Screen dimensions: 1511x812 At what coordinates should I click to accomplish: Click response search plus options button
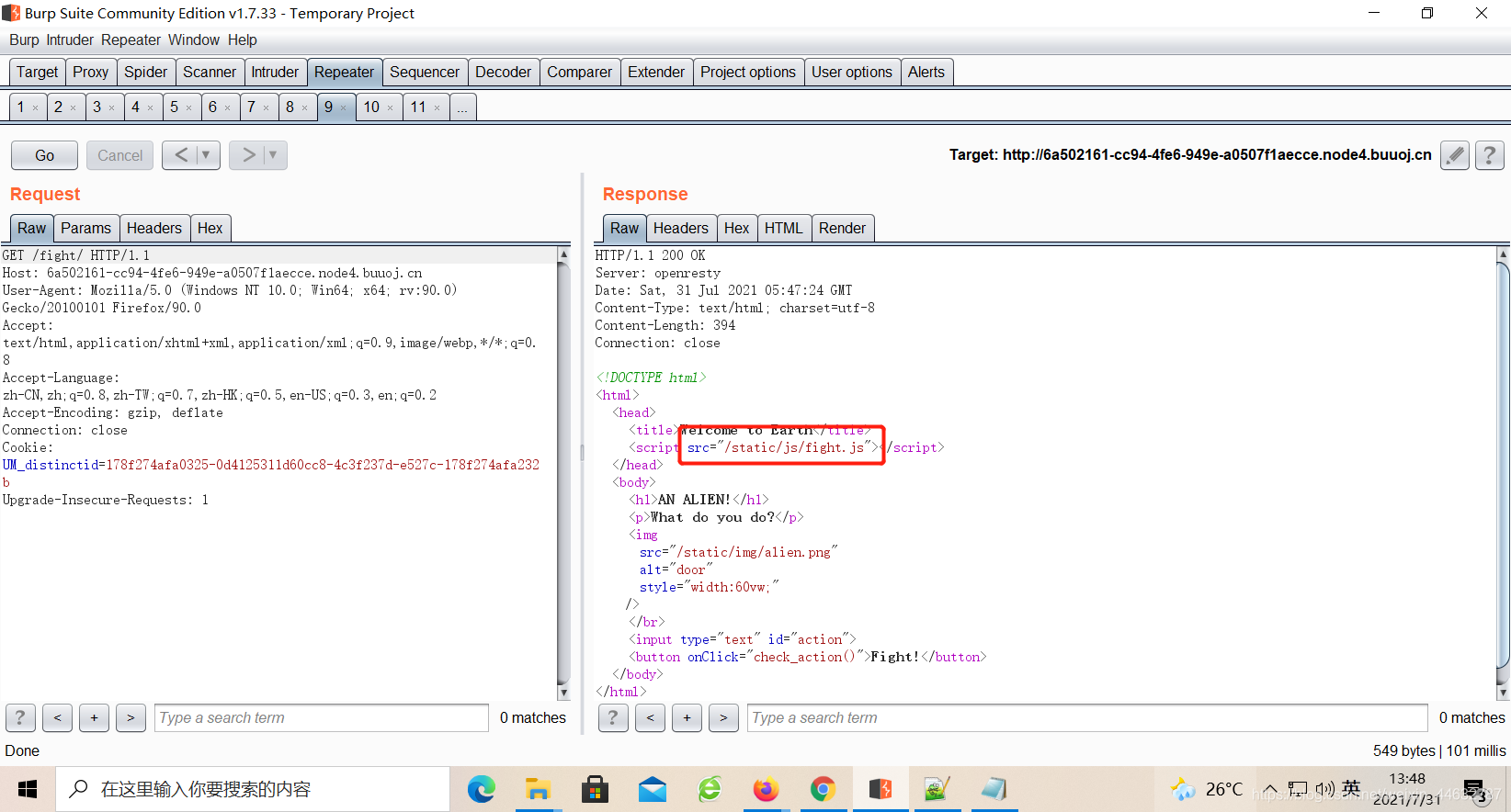click(687, 717)
